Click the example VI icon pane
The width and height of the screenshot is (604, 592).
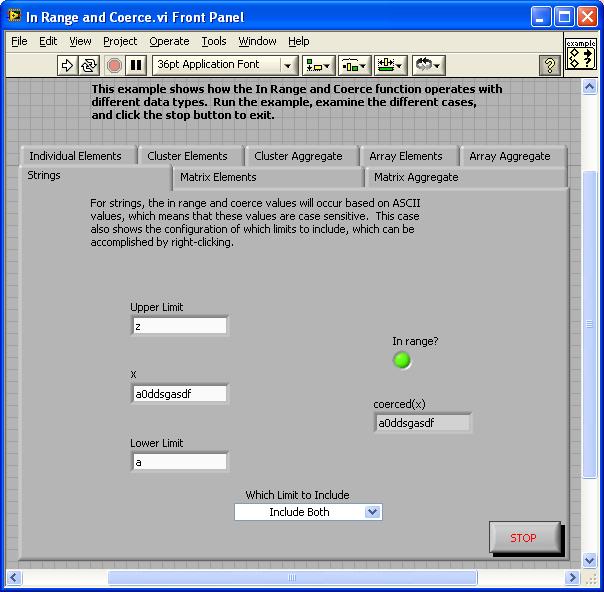(581, 54)
